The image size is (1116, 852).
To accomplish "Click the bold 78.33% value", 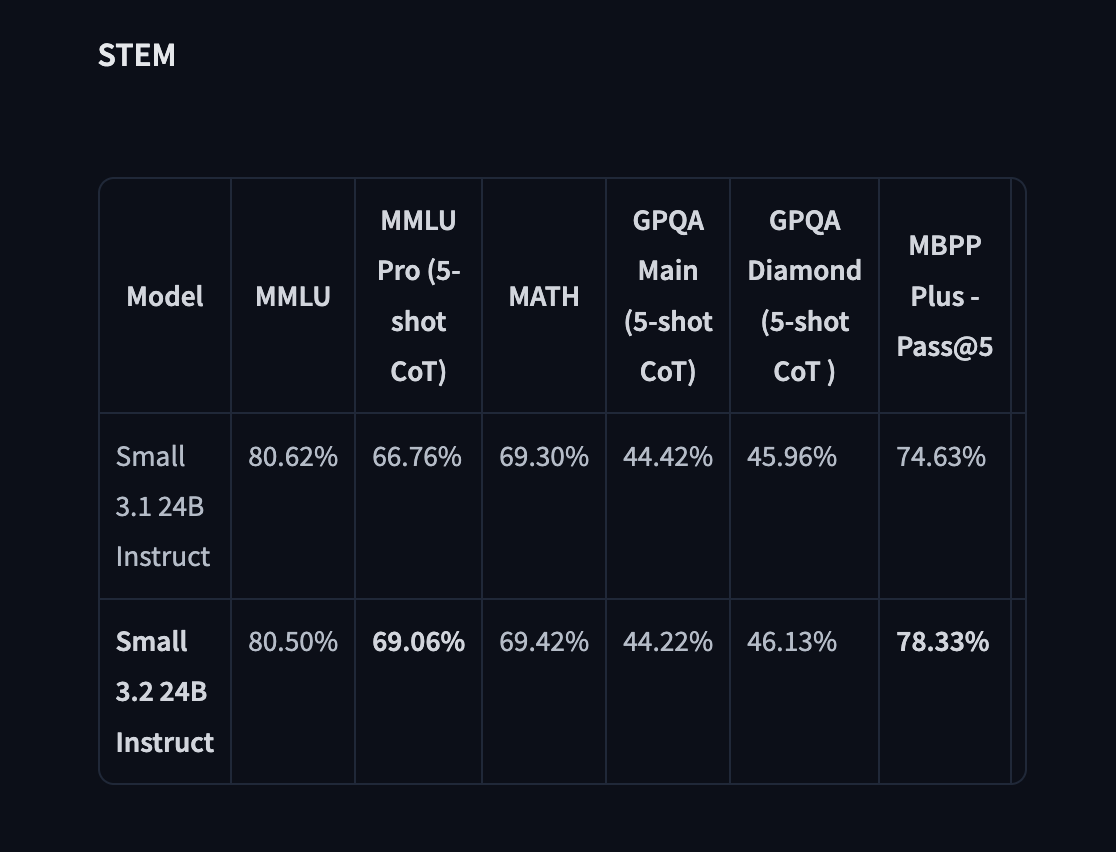I will tap(942, 641).
